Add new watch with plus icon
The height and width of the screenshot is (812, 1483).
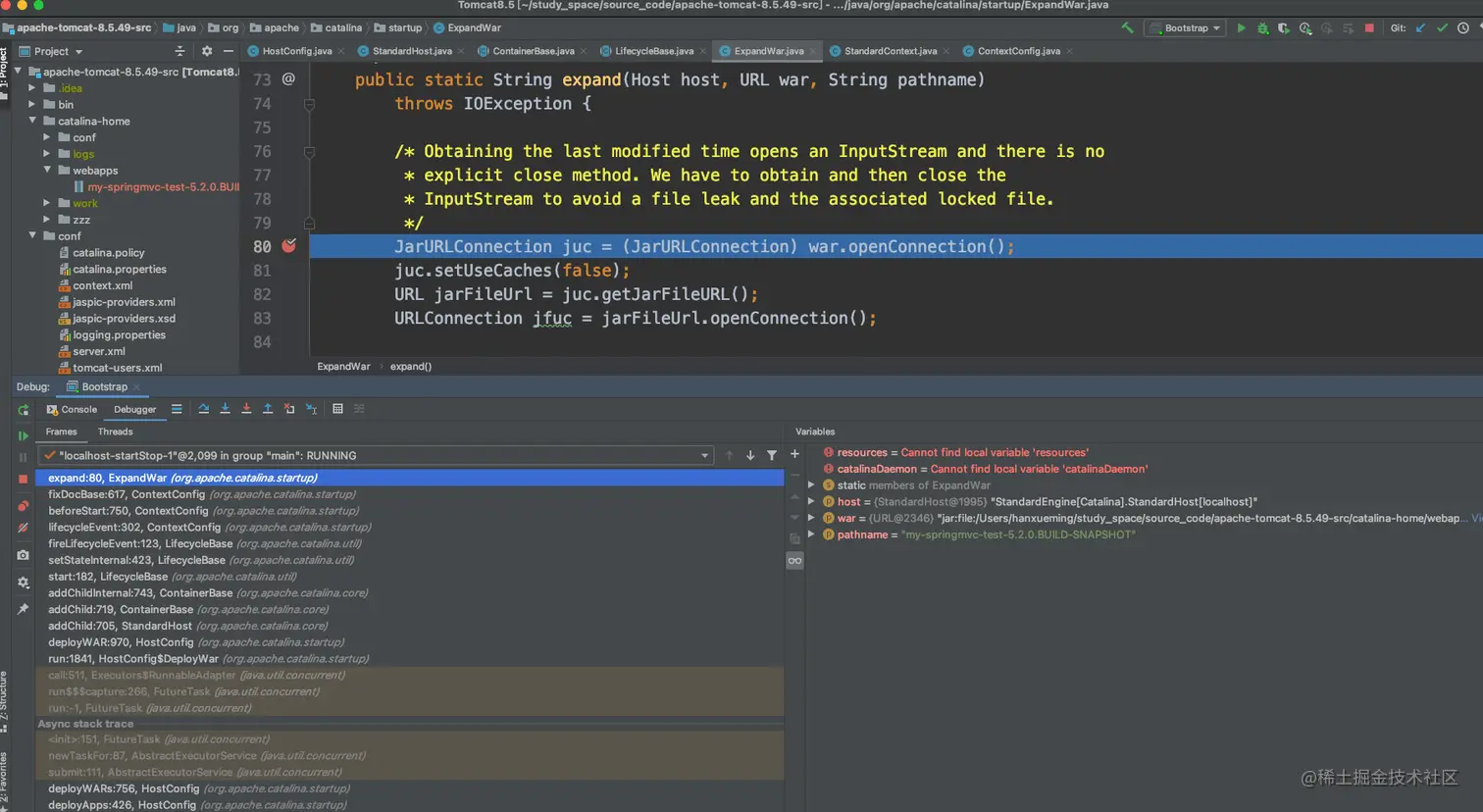[x=794, y=454]
